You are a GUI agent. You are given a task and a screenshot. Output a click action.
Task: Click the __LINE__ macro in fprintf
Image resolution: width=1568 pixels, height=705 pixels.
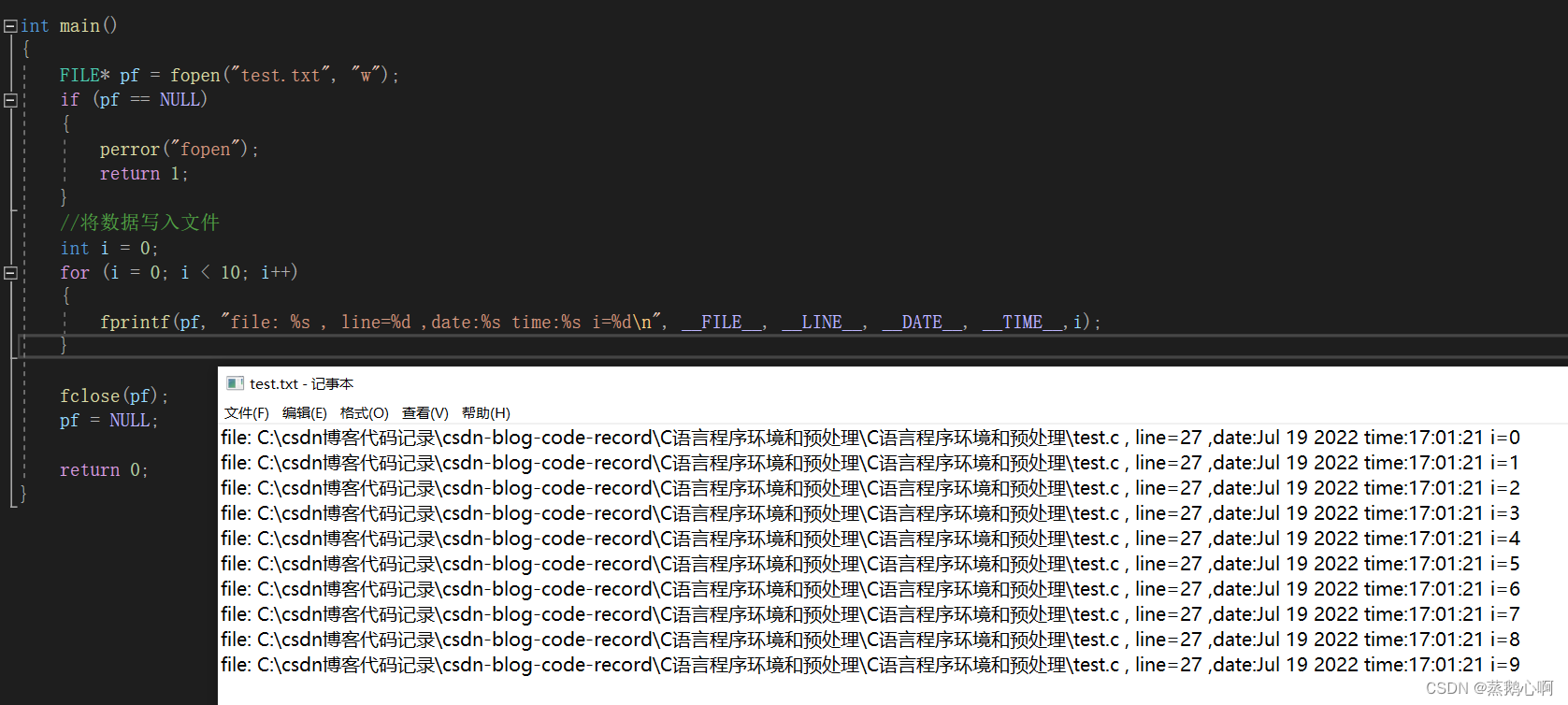(x=822, y=322)
